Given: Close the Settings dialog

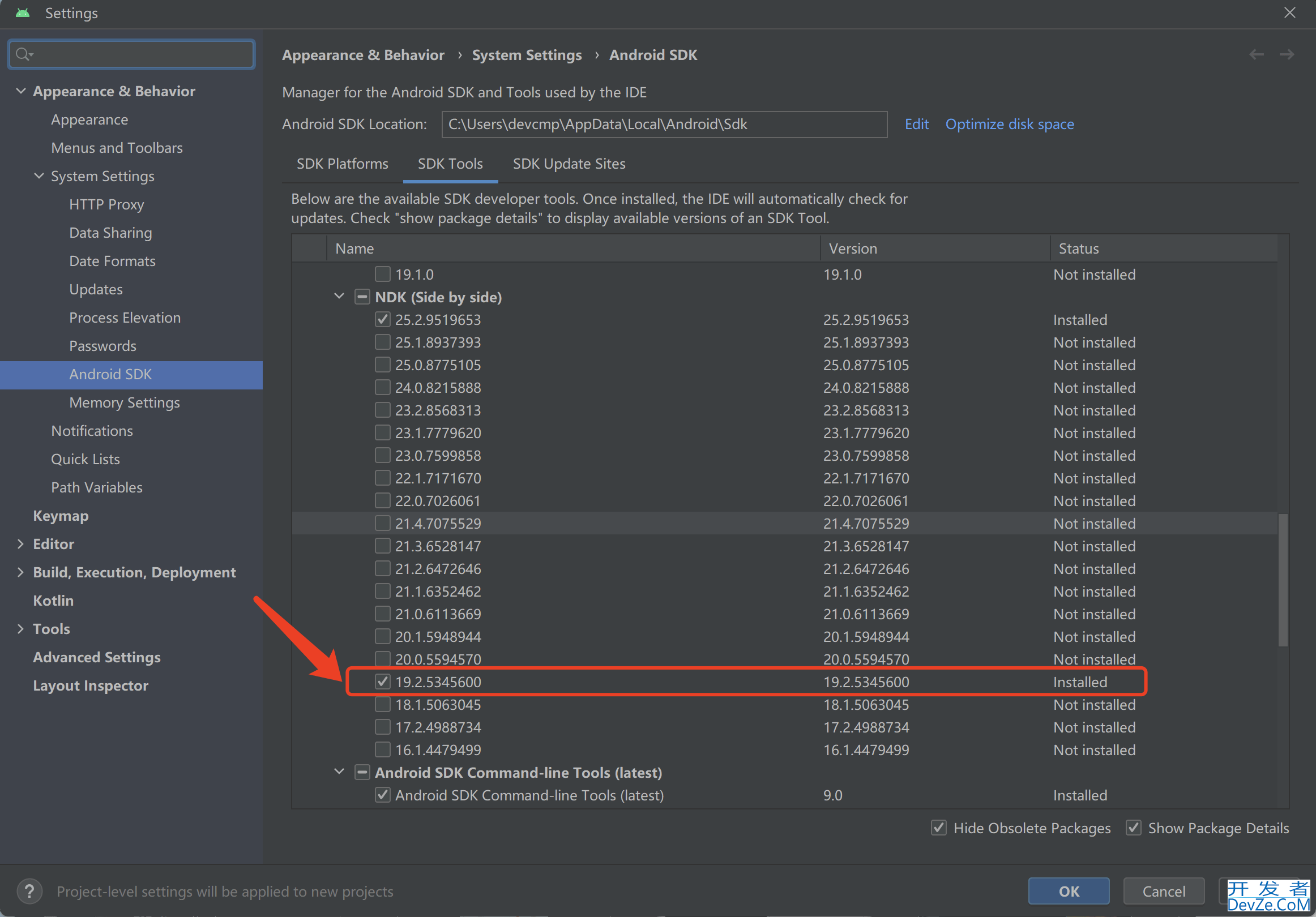Looking at the screenshot, I should point(1289,12).
